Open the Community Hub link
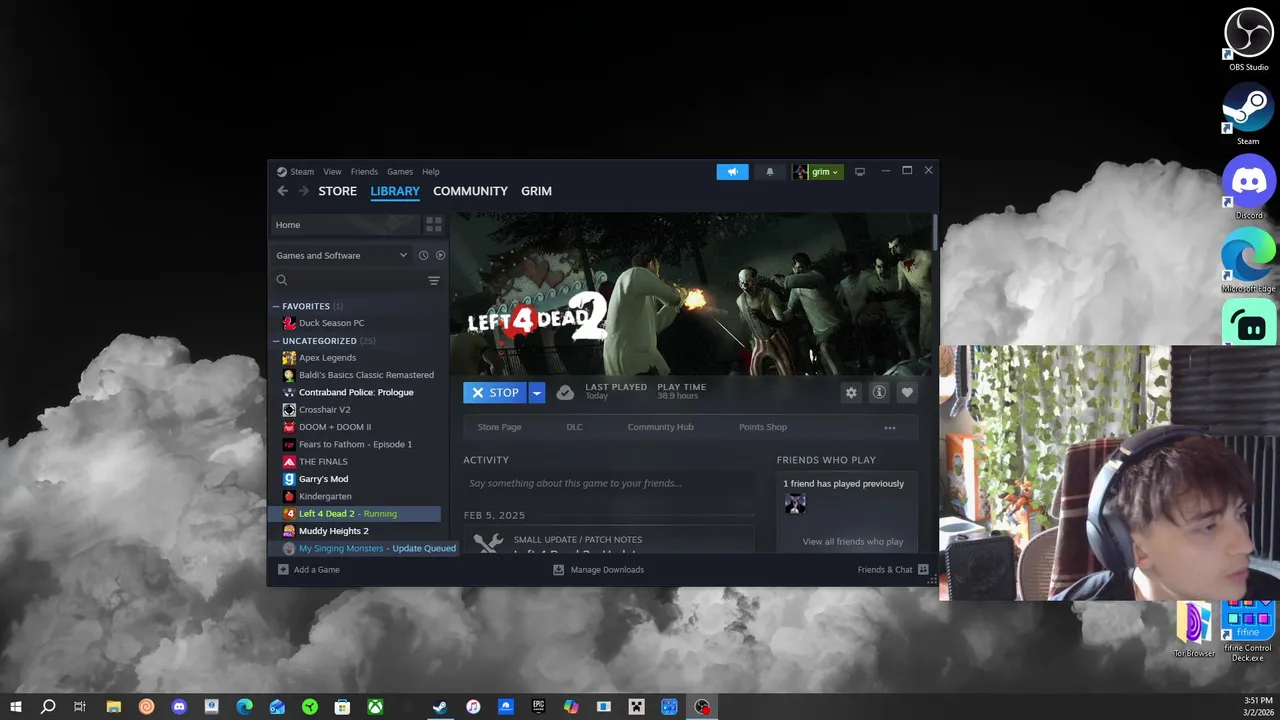 (x=660, y=427)
